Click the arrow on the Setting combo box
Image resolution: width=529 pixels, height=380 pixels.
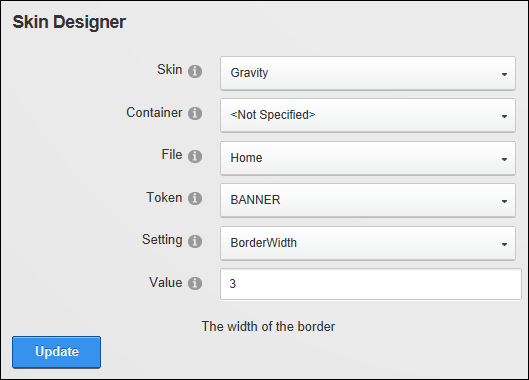[504, 244]
